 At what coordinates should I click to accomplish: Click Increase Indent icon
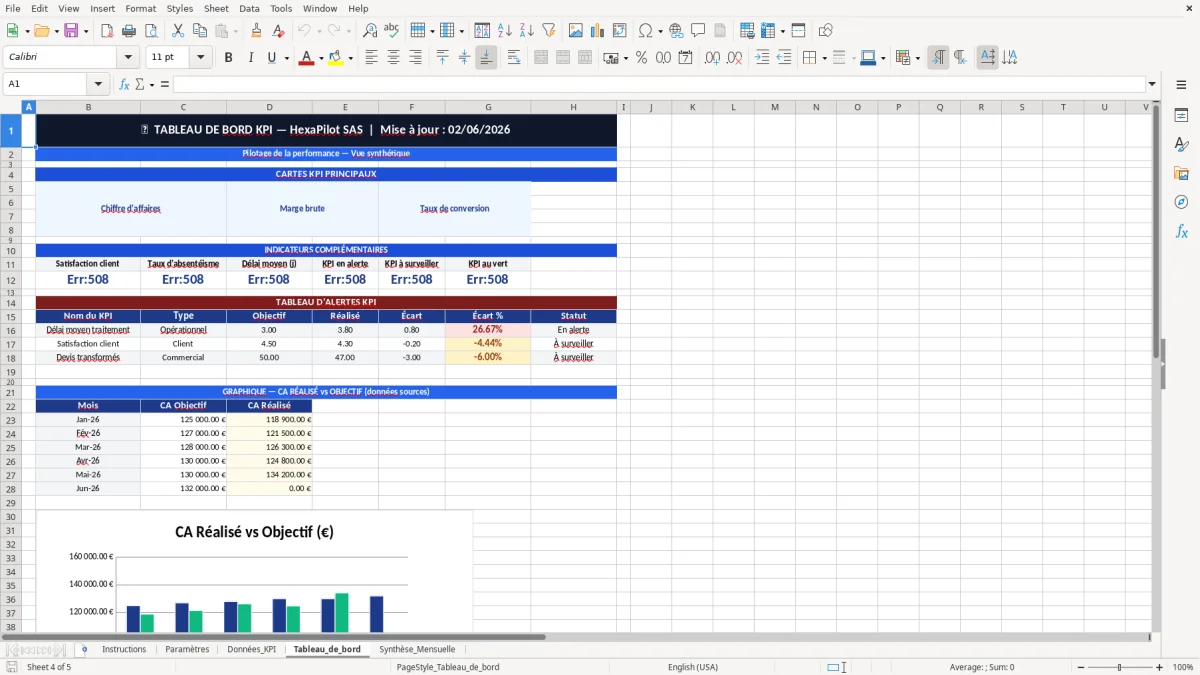762,58
